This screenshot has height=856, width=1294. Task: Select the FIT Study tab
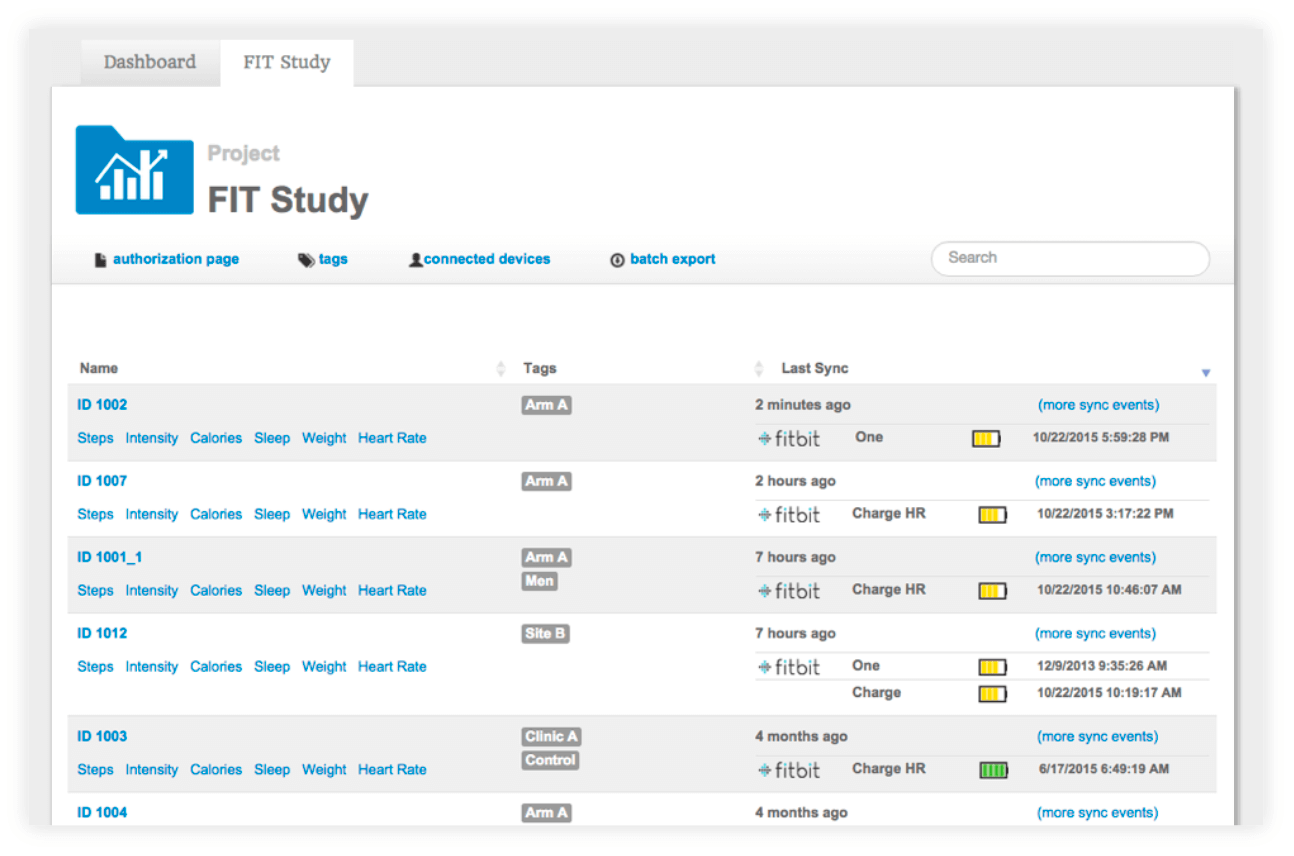pos(286,62)
